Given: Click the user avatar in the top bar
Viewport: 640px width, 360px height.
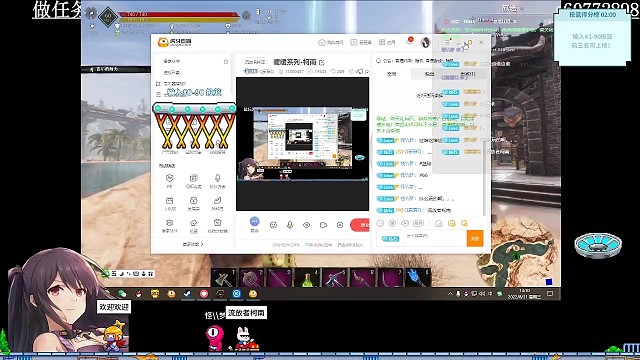Looking at the screenshot, I should point(425,42).
